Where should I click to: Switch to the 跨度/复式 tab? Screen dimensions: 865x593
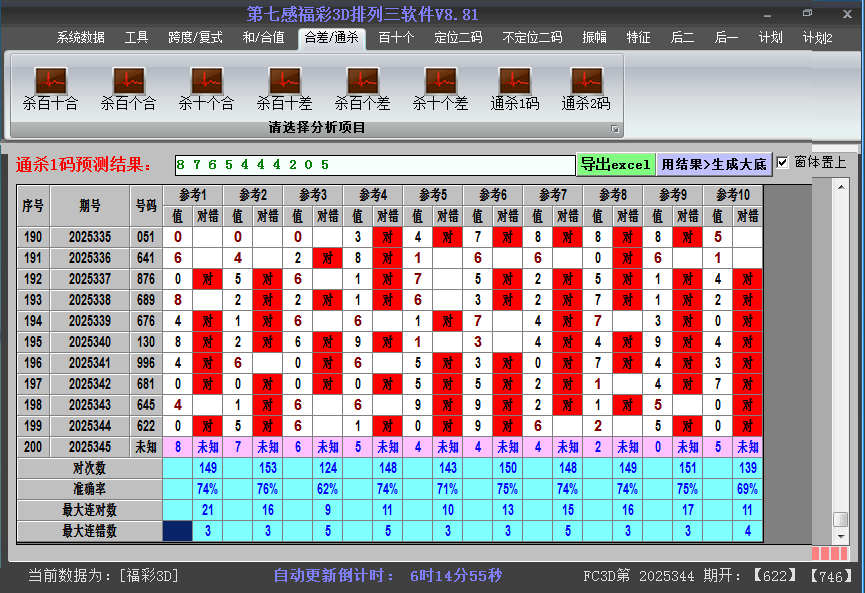tap(195, 38)
